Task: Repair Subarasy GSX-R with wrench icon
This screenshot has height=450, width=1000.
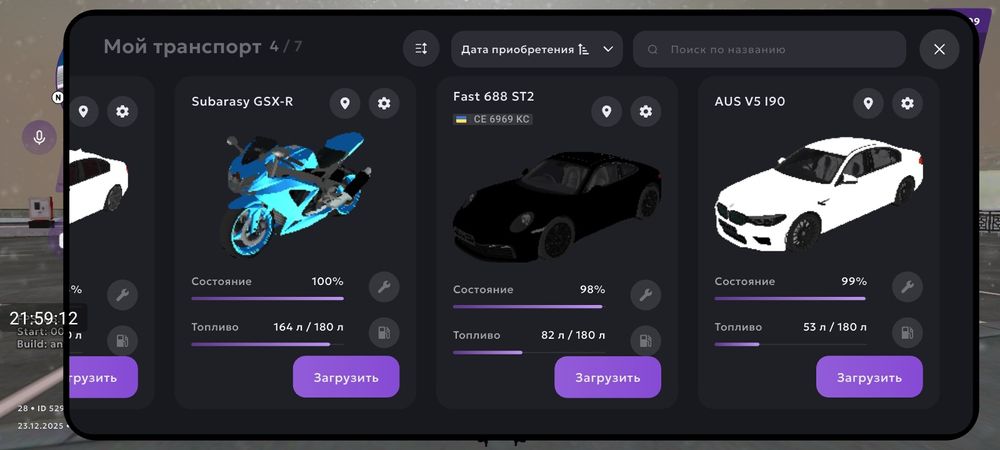Action: point(384,287)
